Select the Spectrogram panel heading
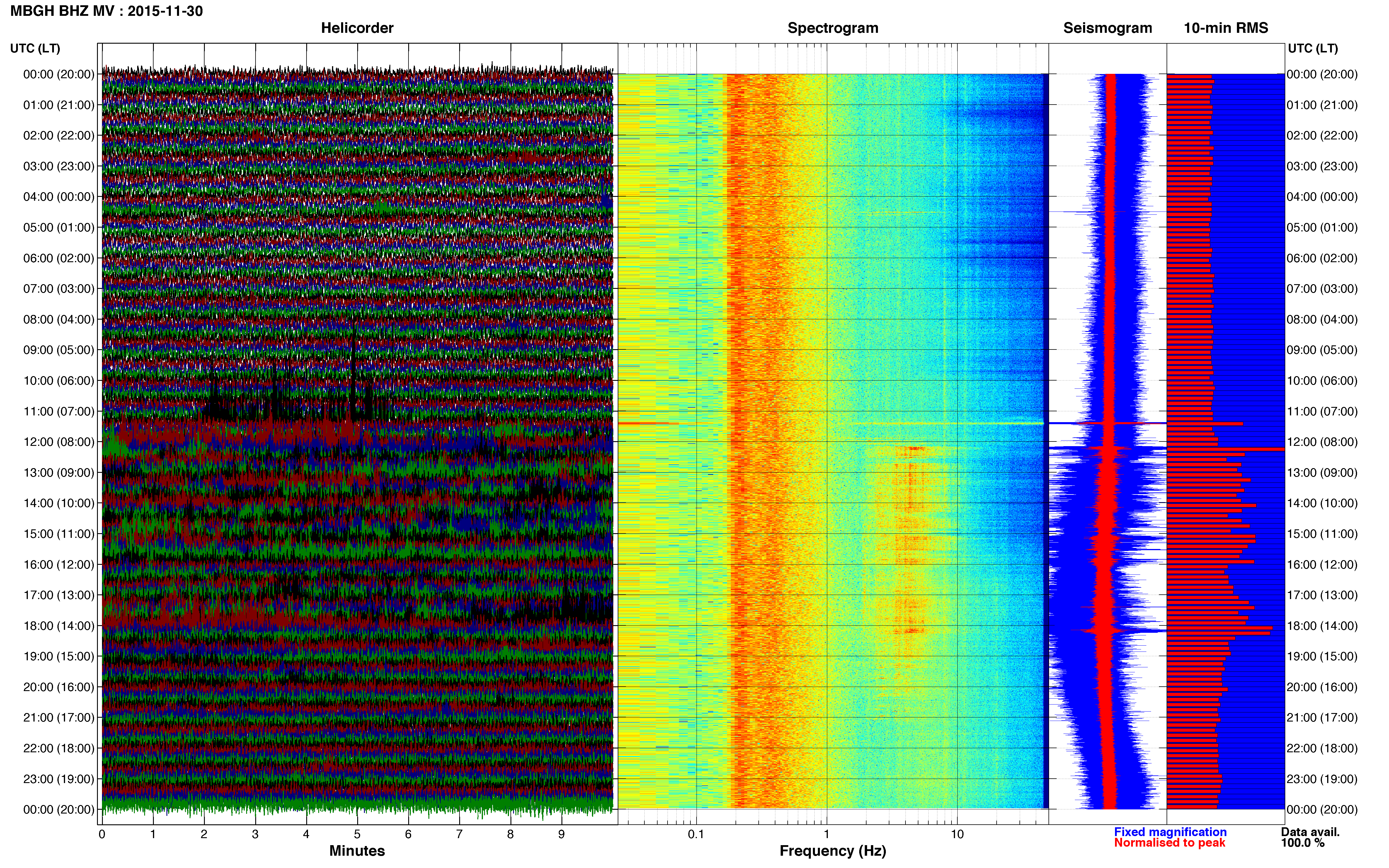Viewport: 1389px width, 868px height. click(833, 28)
